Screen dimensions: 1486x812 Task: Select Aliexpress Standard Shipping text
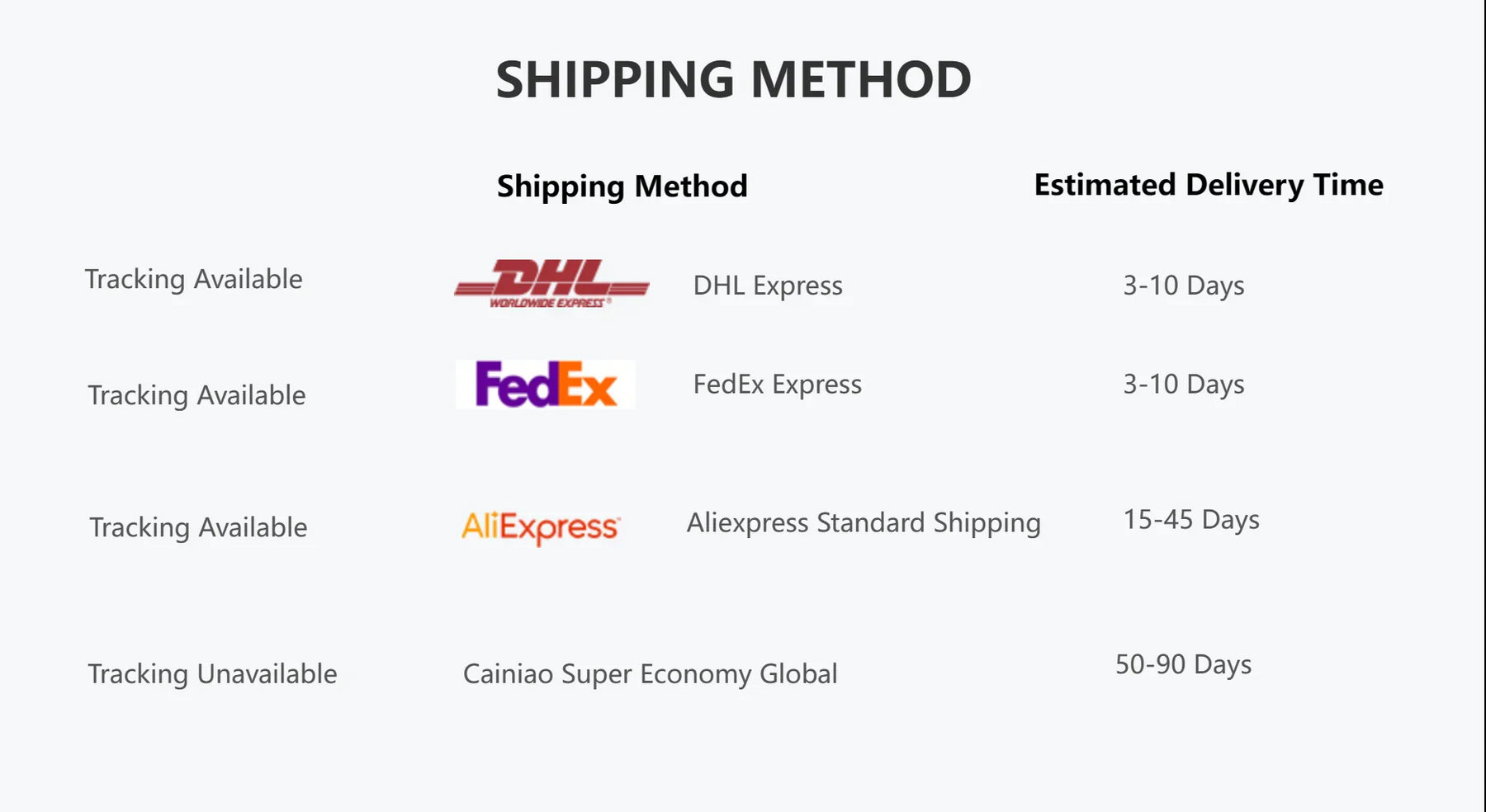(x=864, y=523)
